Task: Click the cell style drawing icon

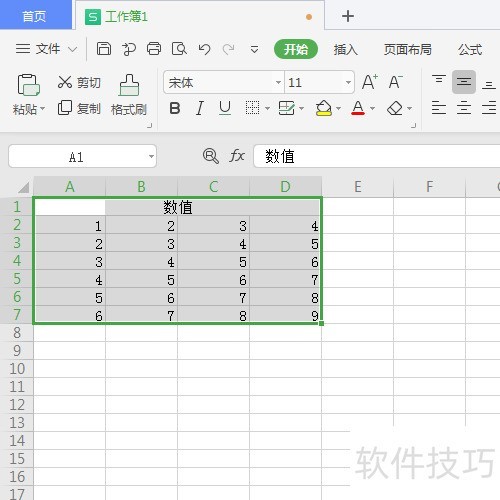Action: [x=287, y=108]
